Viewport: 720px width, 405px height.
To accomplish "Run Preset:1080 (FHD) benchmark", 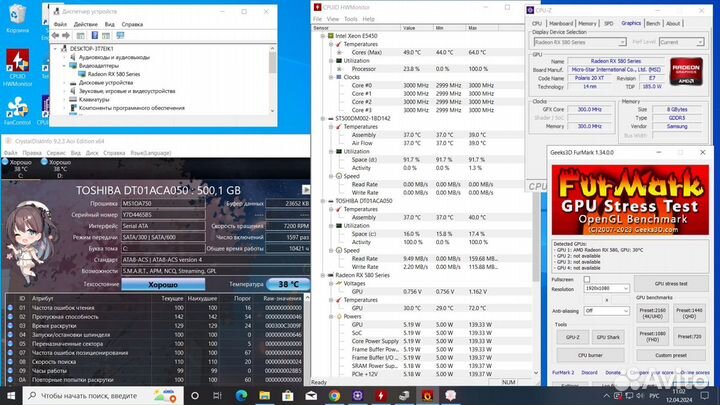I will (x=652, y=337).
